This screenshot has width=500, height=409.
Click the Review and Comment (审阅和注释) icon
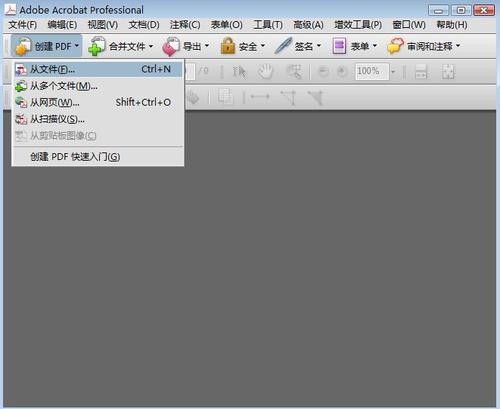pos(395,46)
